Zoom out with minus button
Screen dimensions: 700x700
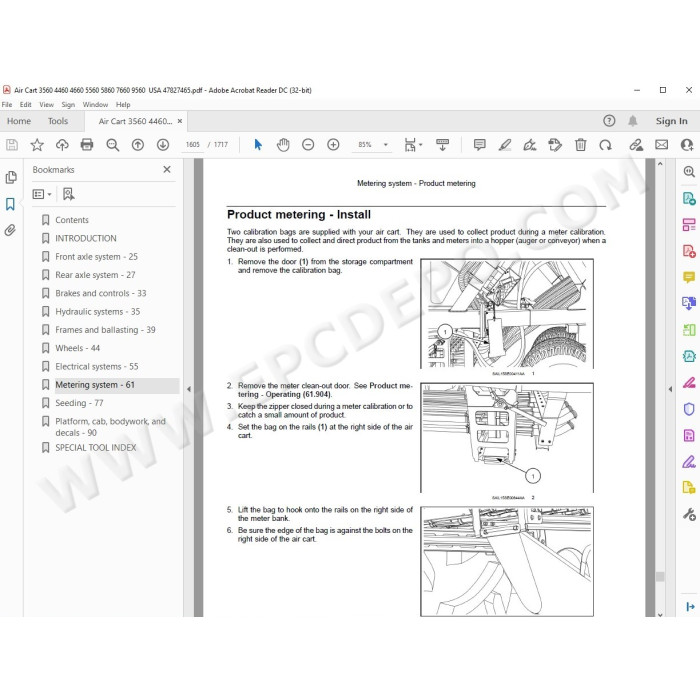click(x=308, y=145)
